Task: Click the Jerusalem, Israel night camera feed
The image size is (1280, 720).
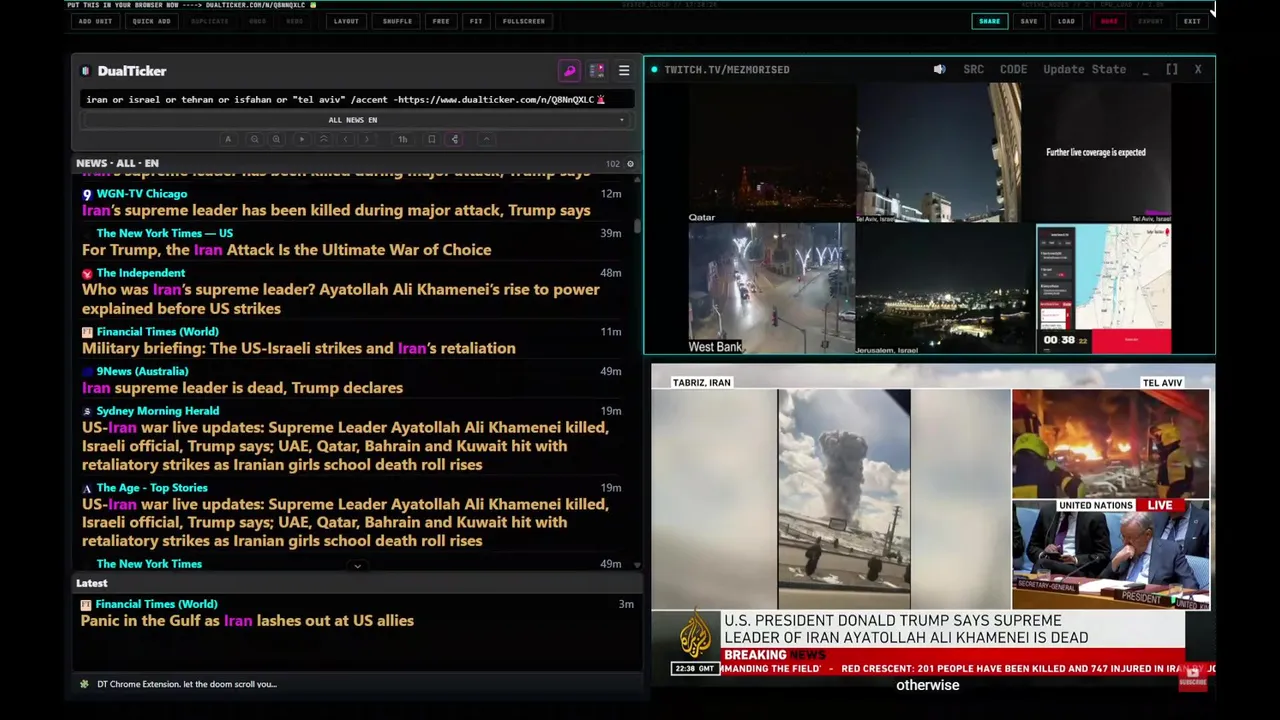Action: point(945,289)
